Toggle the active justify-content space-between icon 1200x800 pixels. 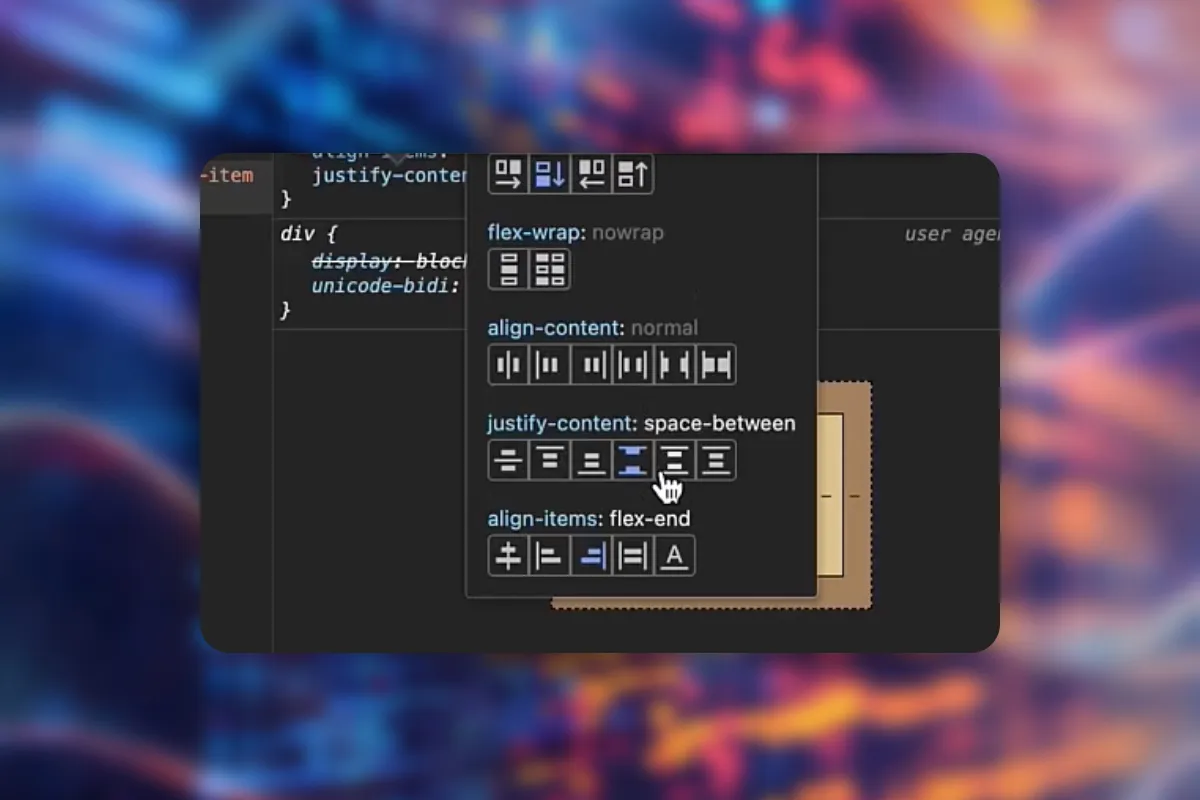(633, 460)
